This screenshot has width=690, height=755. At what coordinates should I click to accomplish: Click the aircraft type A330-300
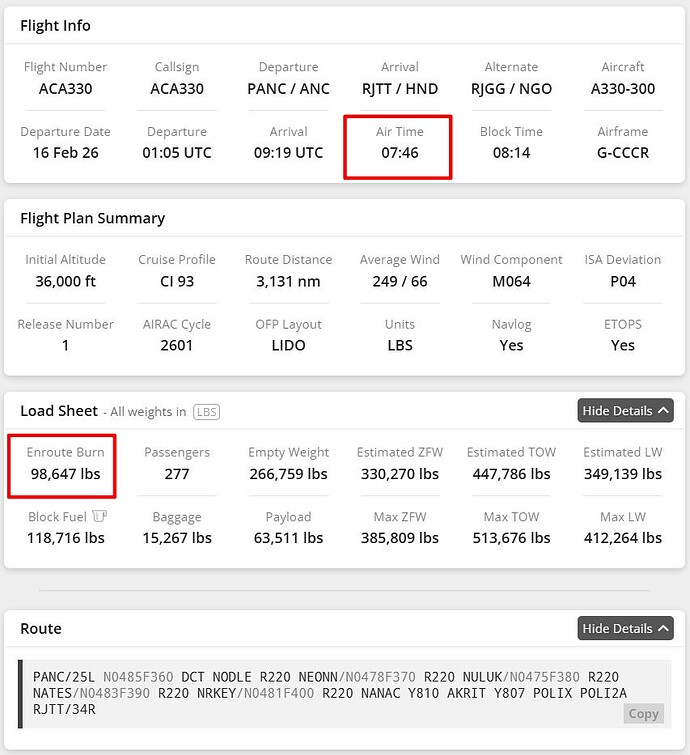622,88
